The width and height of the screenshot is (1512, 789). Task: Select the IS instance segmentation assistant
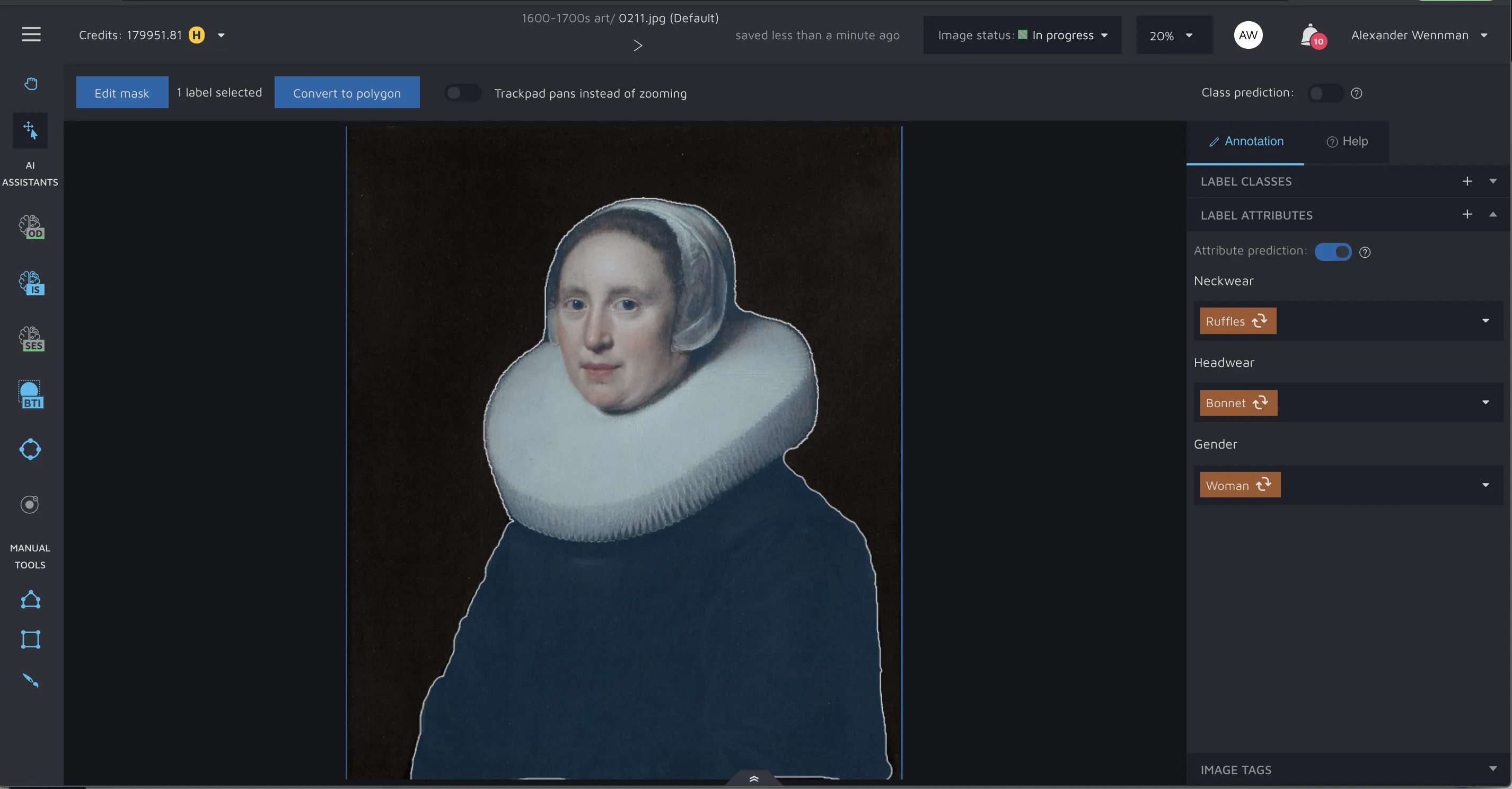click(31, 283)
